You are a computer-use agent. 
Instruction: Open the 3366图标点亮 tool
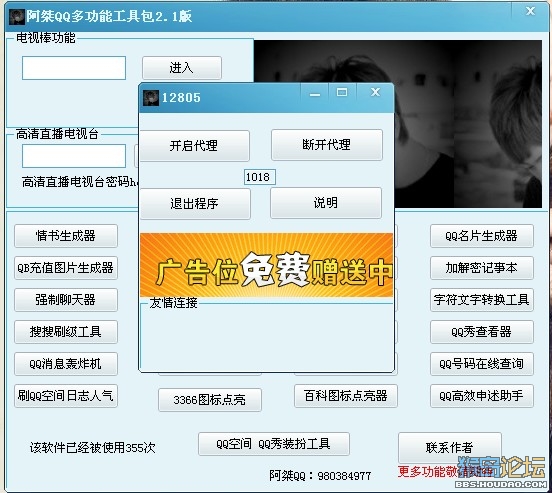[210, 400]
